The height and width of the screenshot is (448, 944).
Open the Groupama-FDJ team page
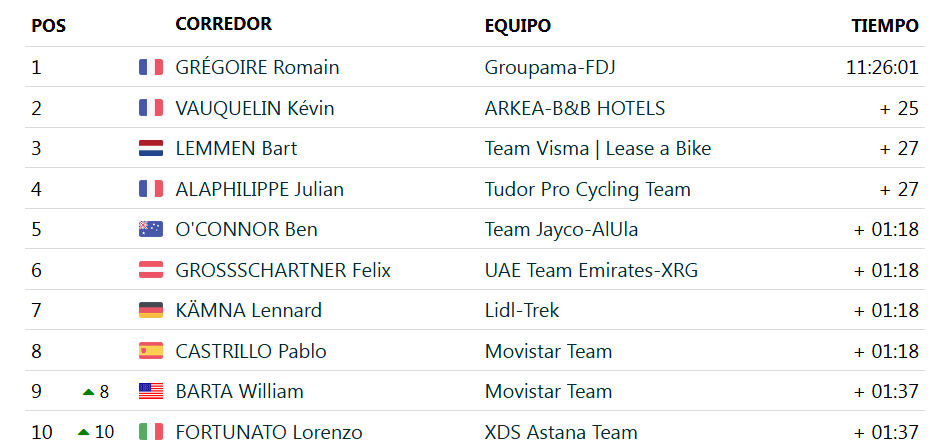[550, 67]
